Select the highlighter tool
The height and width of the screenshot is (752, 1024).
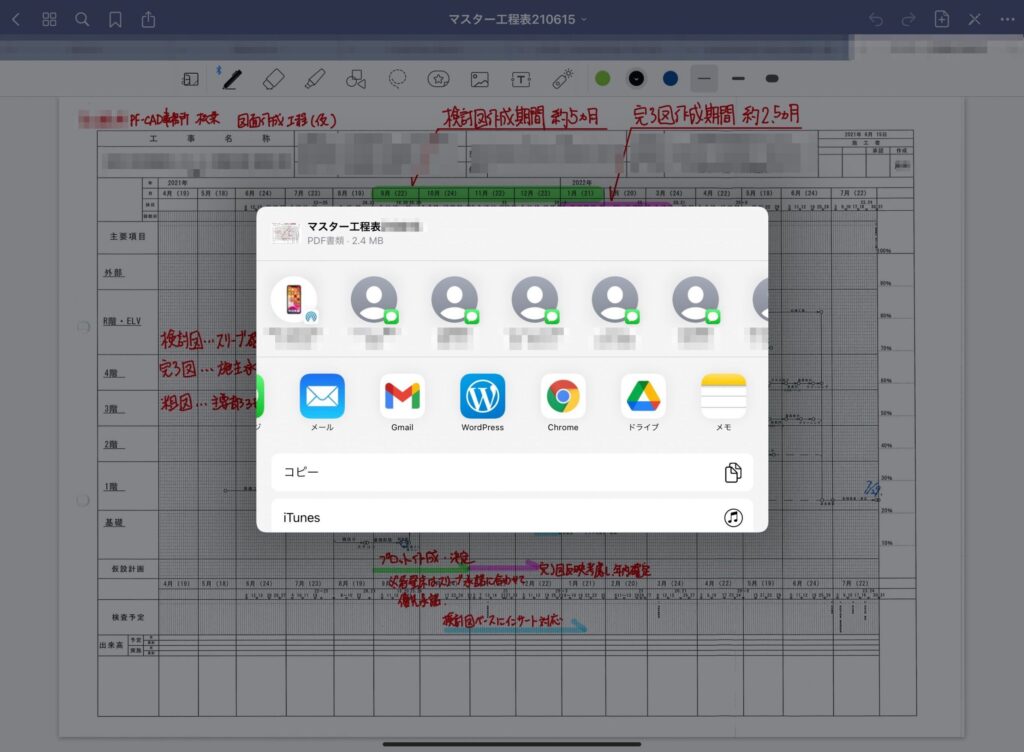point(315,78)
